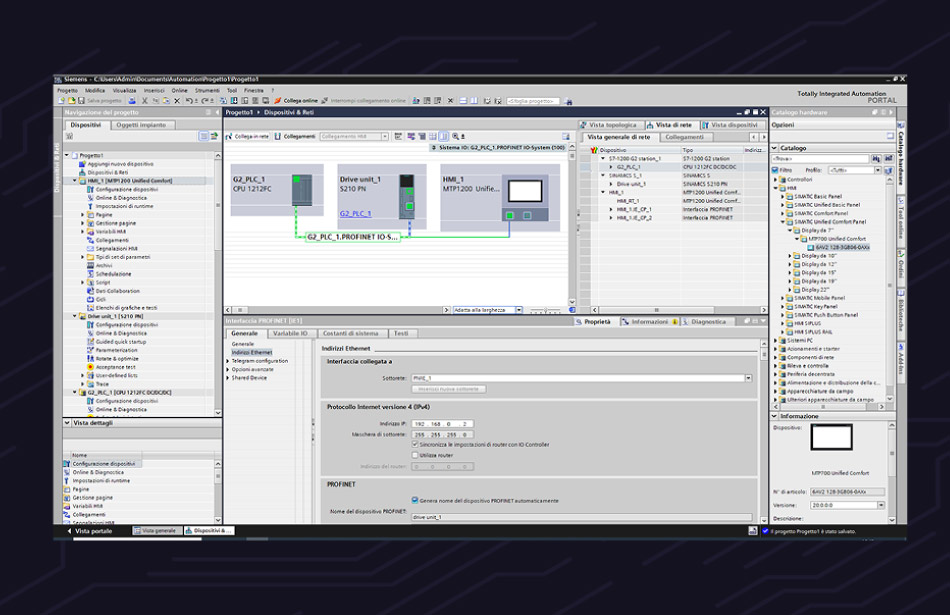This screenshot has height=615, width=950.
Task: Open the Variabile IO tab
Action: pyautogui.click(x=290, y=333)
